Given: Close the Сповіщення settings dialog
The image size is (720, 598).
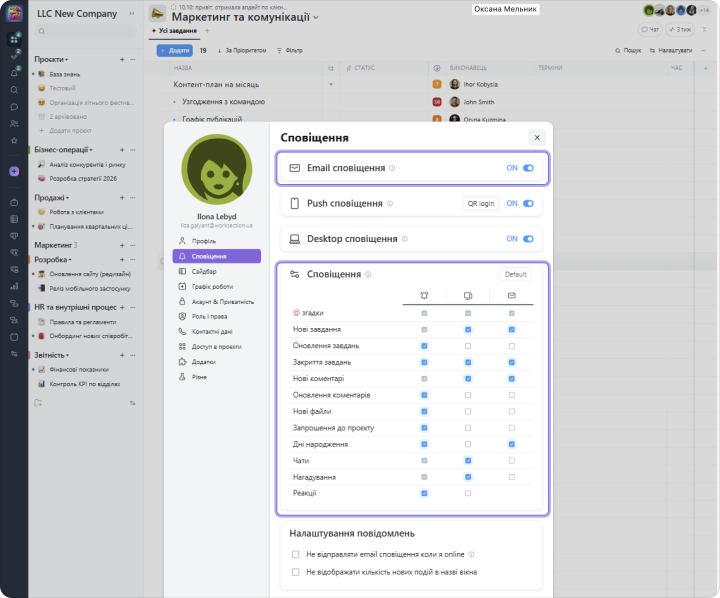Looking at the screenshot, I should coord(537,137).
